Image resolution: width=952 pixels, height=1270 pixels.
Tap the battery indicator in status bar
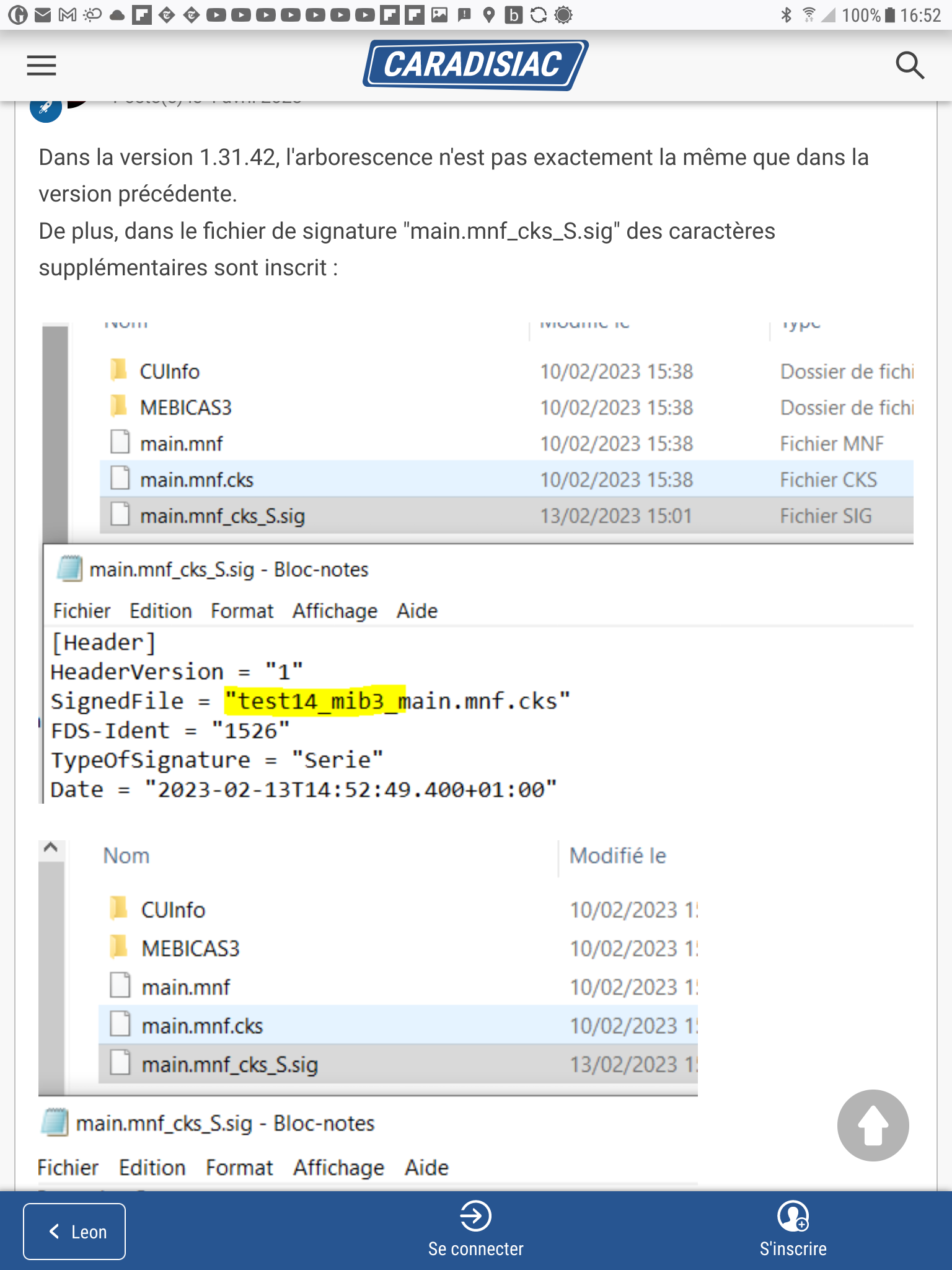pyautogui.click(x=890, y=15)
